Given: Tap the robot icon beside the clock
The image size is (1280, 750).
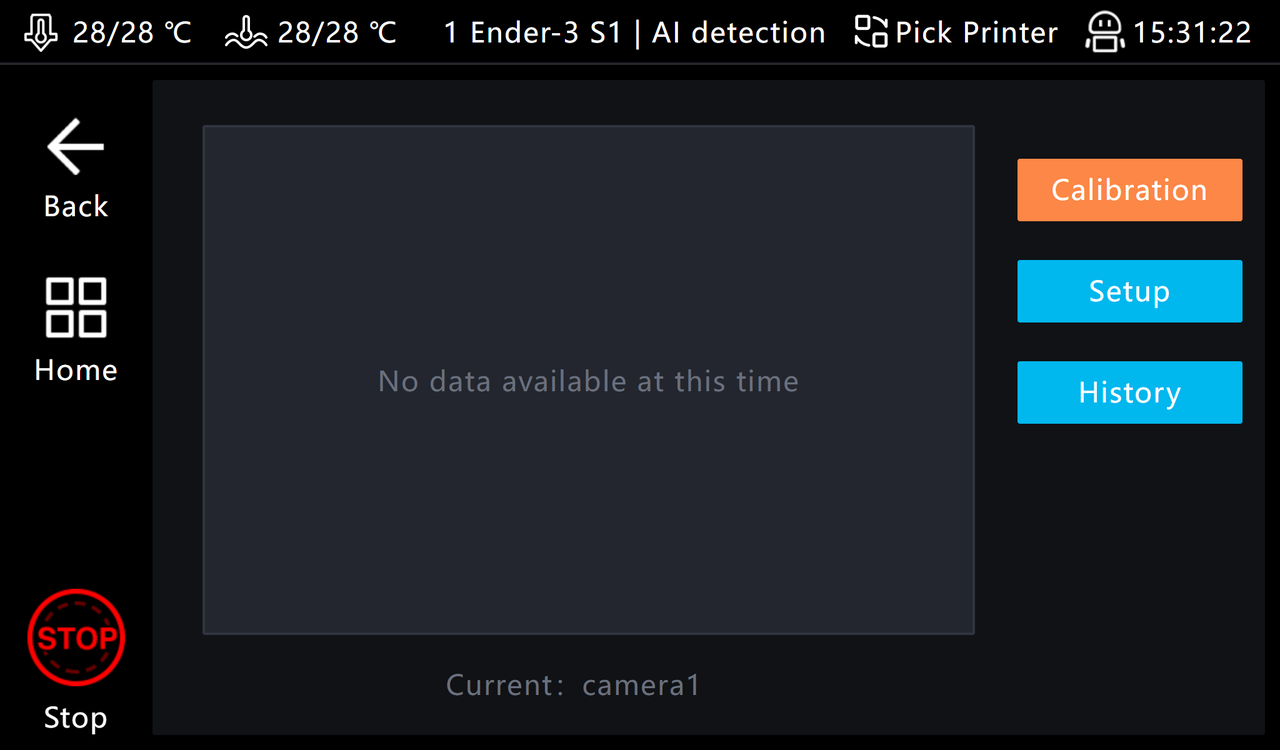Looking at the screenshot, I should pyautogui.click(x=1104, y=32).
